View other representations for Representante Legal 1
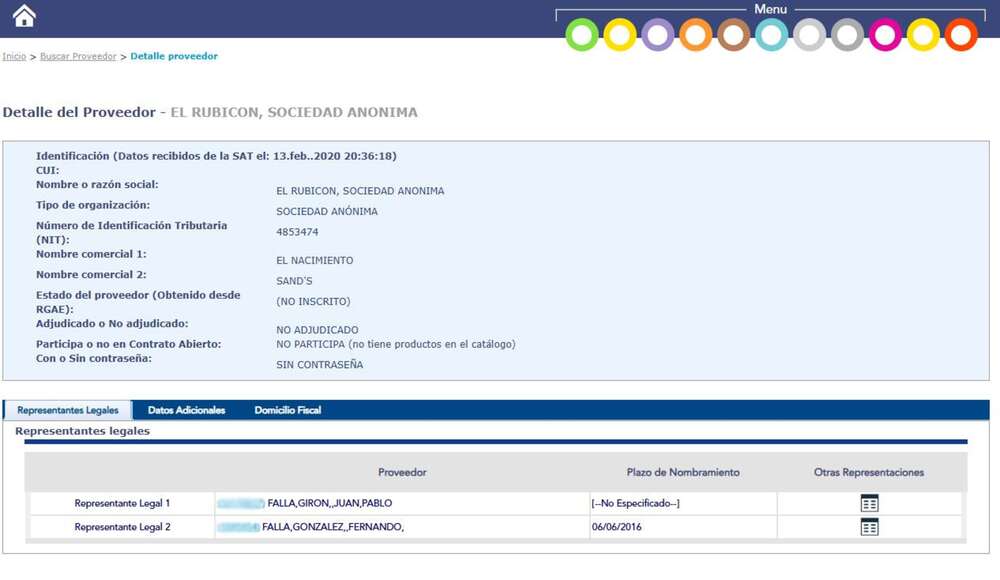The image size is (1000, 580). click(869, 503)
